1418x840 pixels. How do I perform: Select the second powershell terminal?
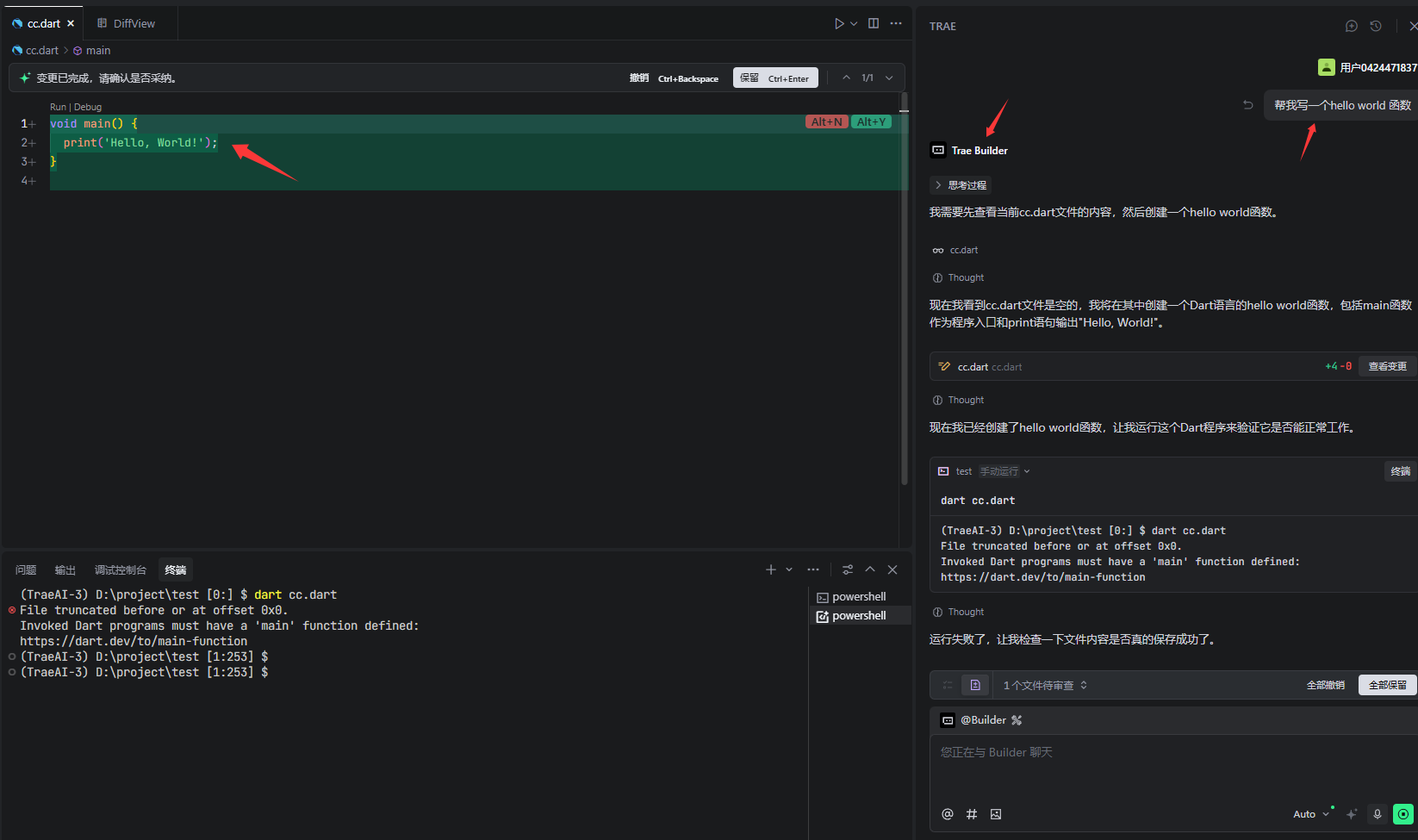click(859, 615)
